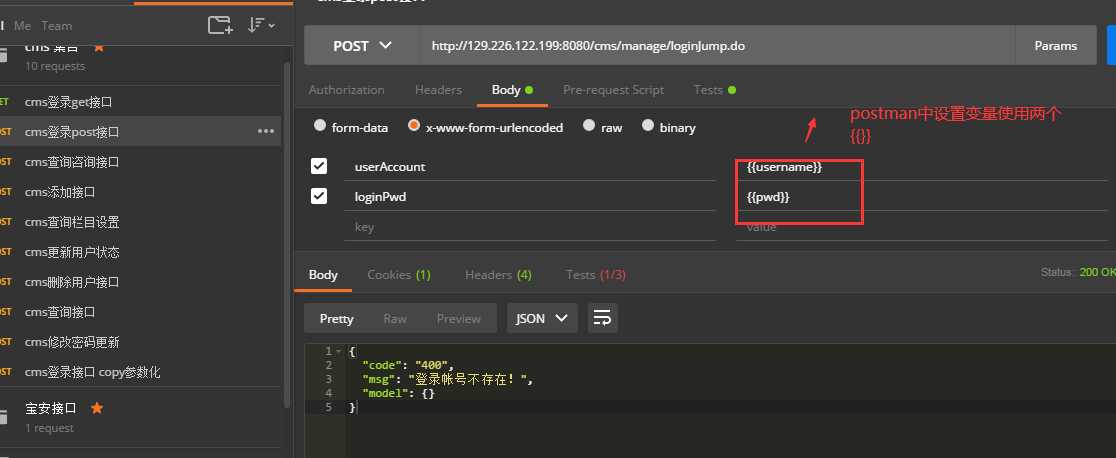The height and width of the screenshot is (458, 1116).
Task: Click the "code": "400" line in response
Action: [x=408, y=365]
